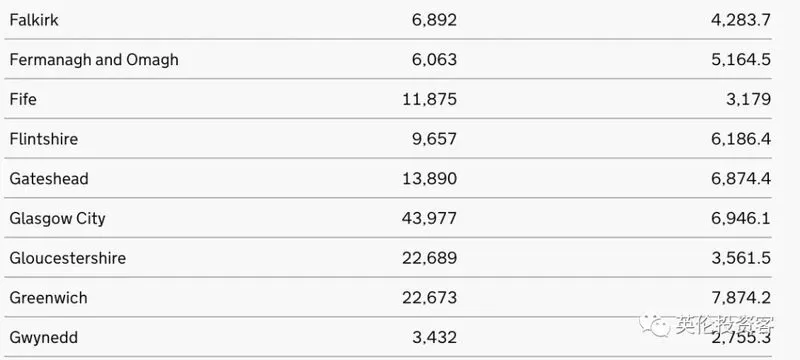The image size is (800, 360).
Task: Select the Flintshire area name
Action: [43, 139]
